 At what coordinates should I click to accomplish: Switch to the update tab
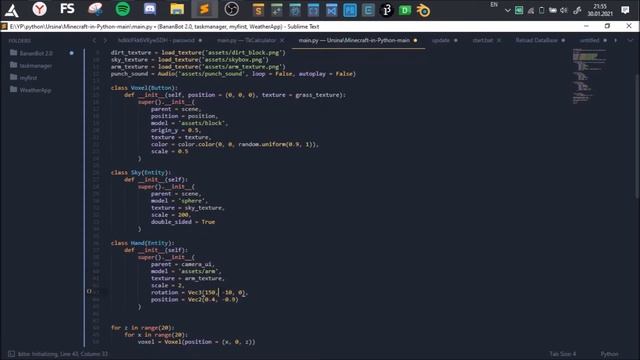click(440, 40)
